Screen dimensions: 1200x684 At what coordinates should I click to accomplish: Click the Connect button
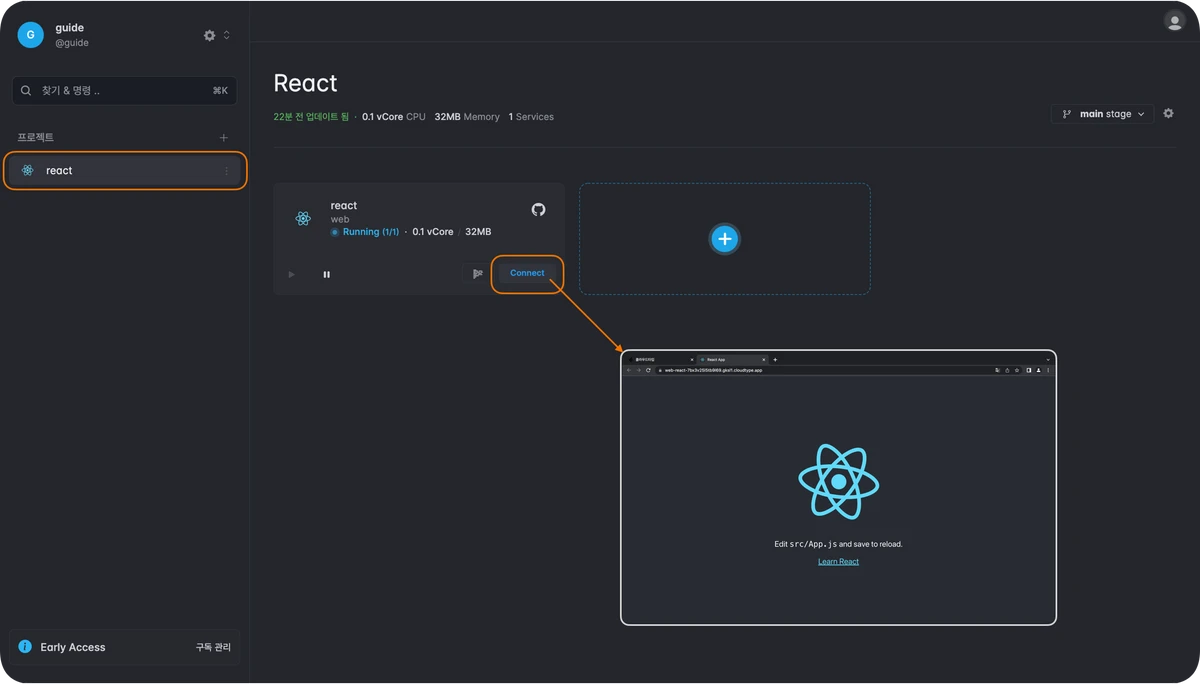click(527, 273)
